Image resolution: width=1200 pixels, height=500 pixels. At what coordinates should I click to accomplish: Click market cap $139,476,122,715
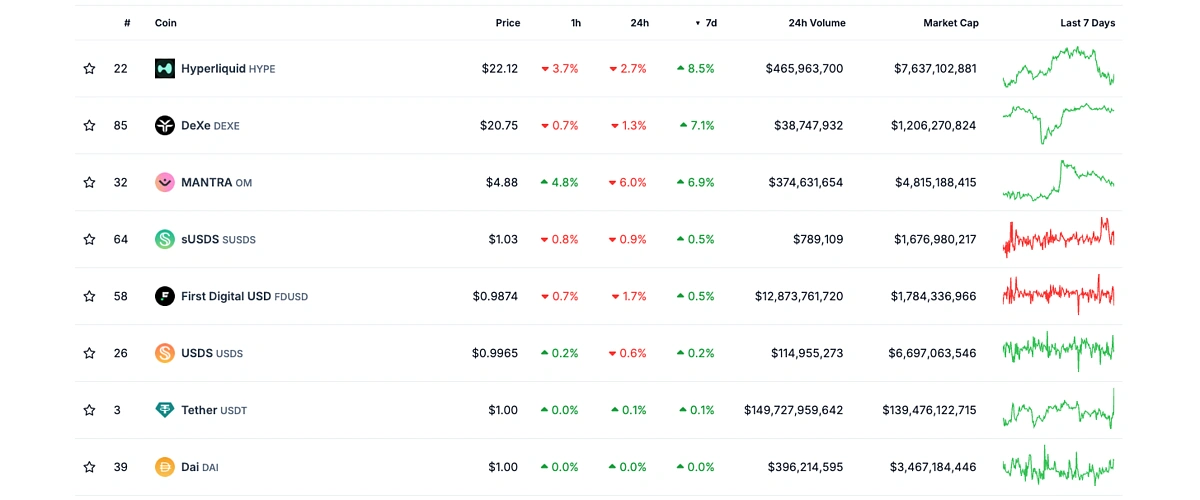click(930, 411)
